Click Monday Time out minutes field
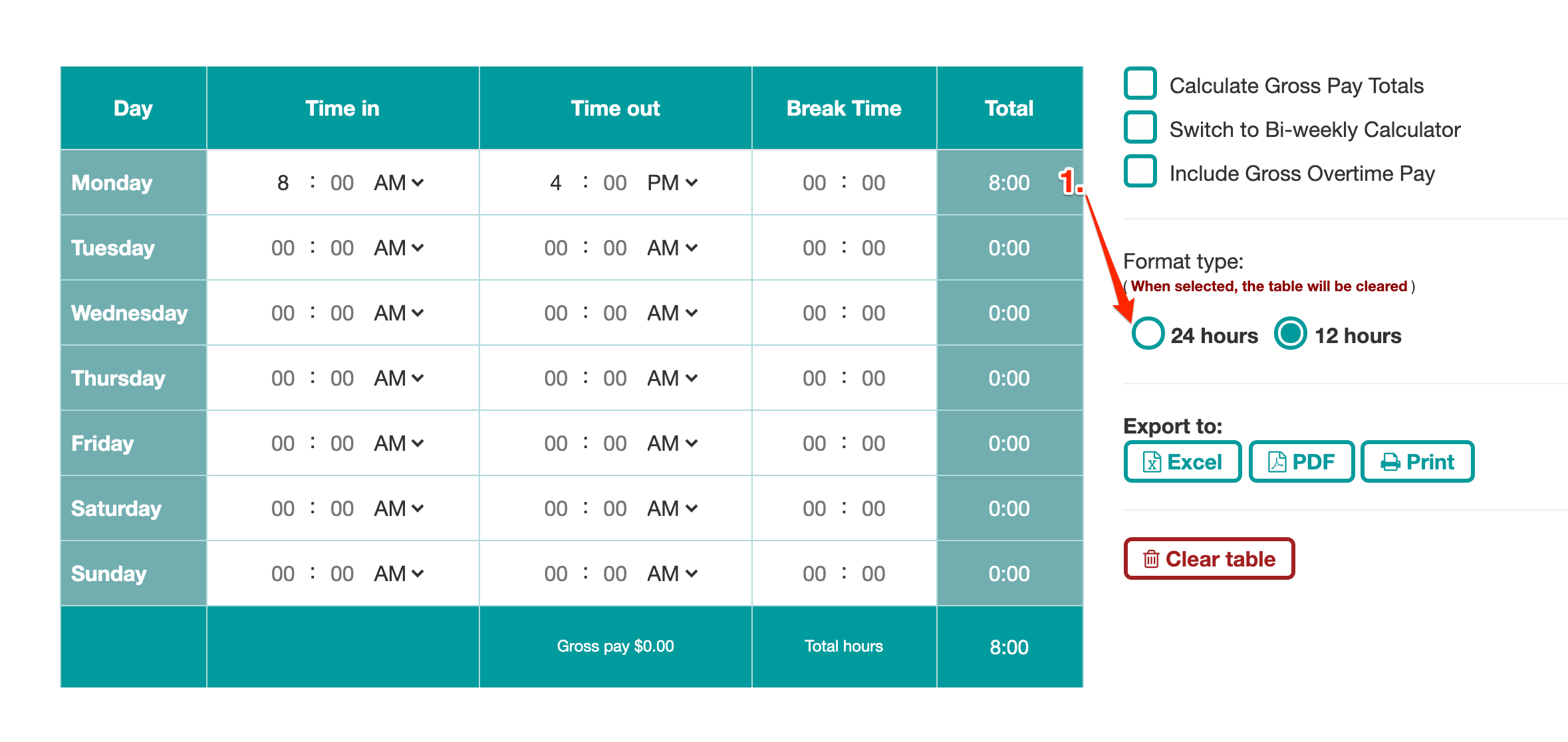Screen dimensions: 1568x742 coord(615,183)
